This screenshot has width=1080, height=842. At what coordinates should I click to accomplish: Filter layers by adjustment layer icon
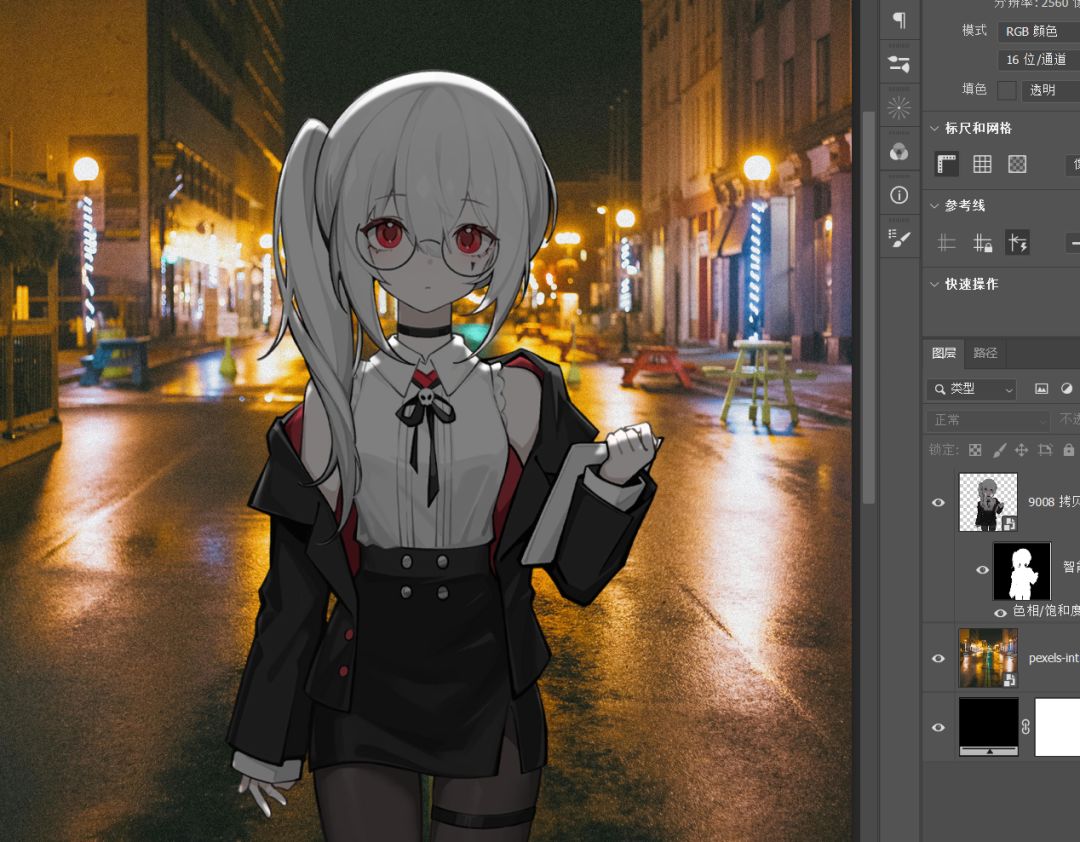pyautogui.click(x=1066, y=389)
